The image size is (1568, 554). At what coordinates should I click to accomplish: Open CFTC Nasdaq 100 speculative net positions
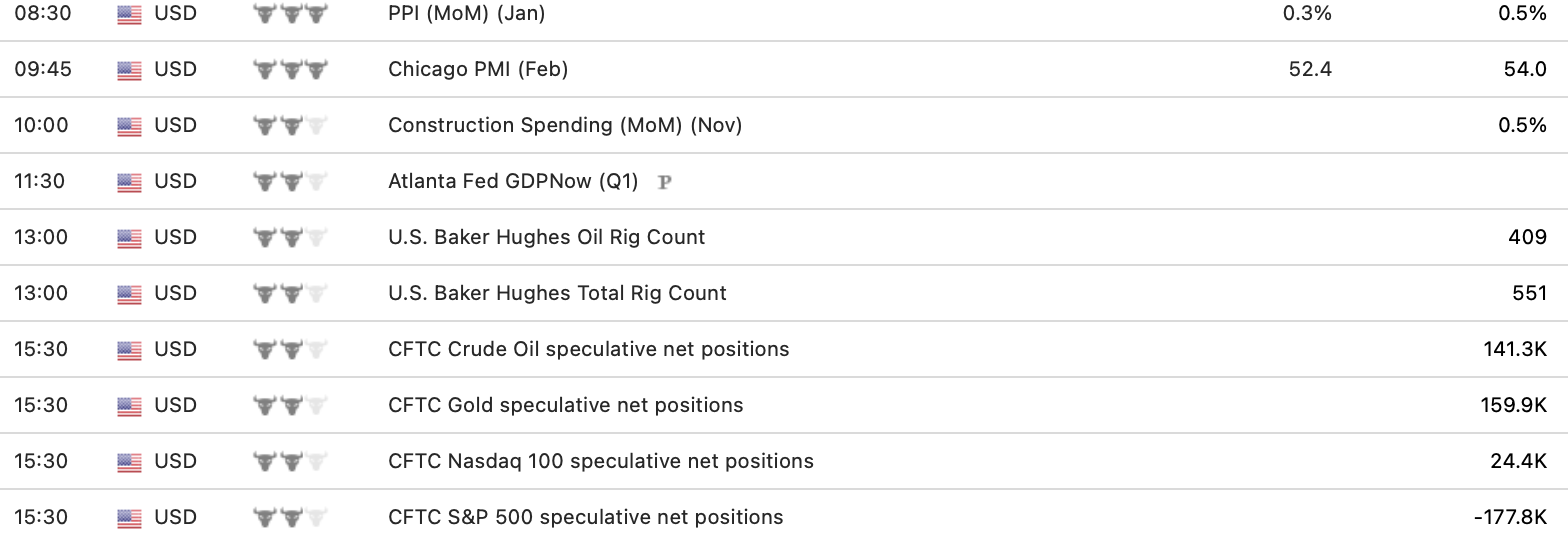click(600, 462)
